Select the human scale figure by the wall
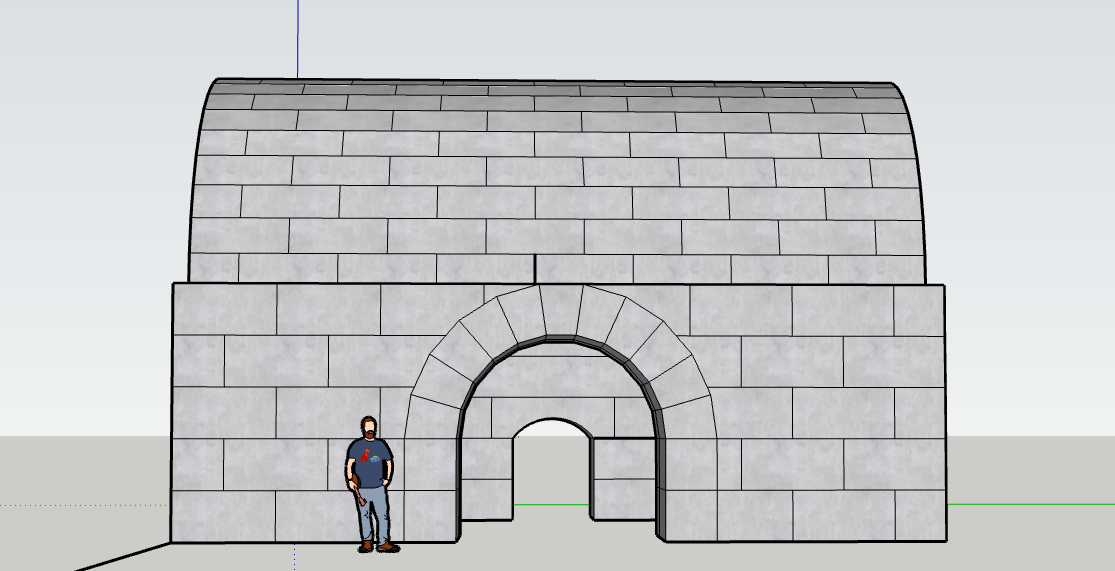The image size is (1115, 571). pyautogui.click(x=372, y=482)
